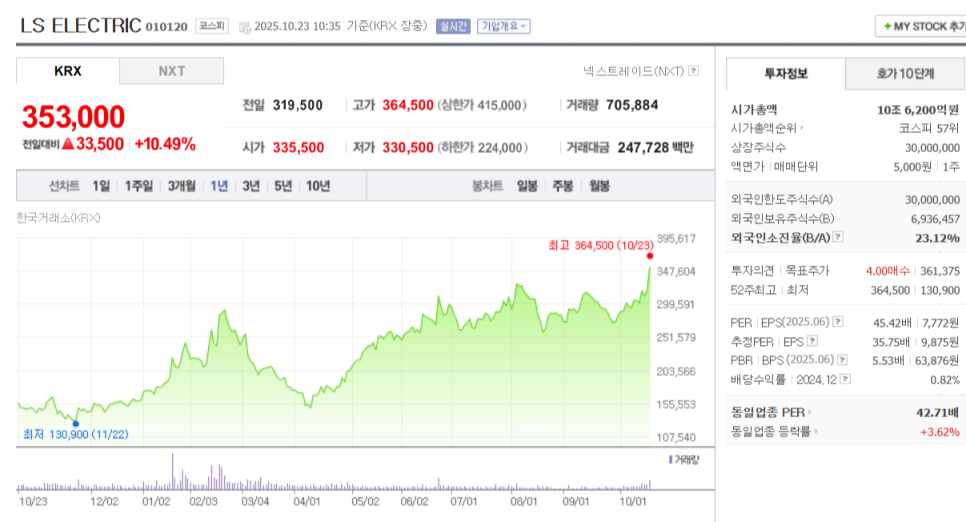Click the red 최고 high point dot
Screen dimensions: 966x522
click(x=650, y=256)
